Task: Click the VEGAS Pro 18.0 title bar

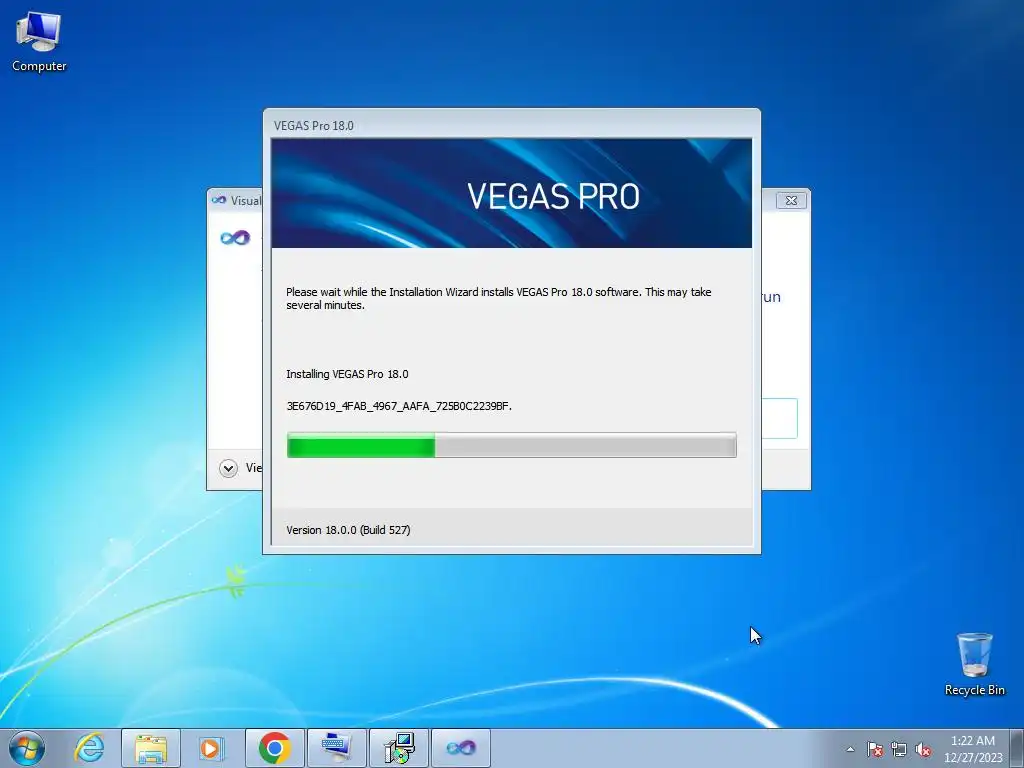Action: pos(511,125)
